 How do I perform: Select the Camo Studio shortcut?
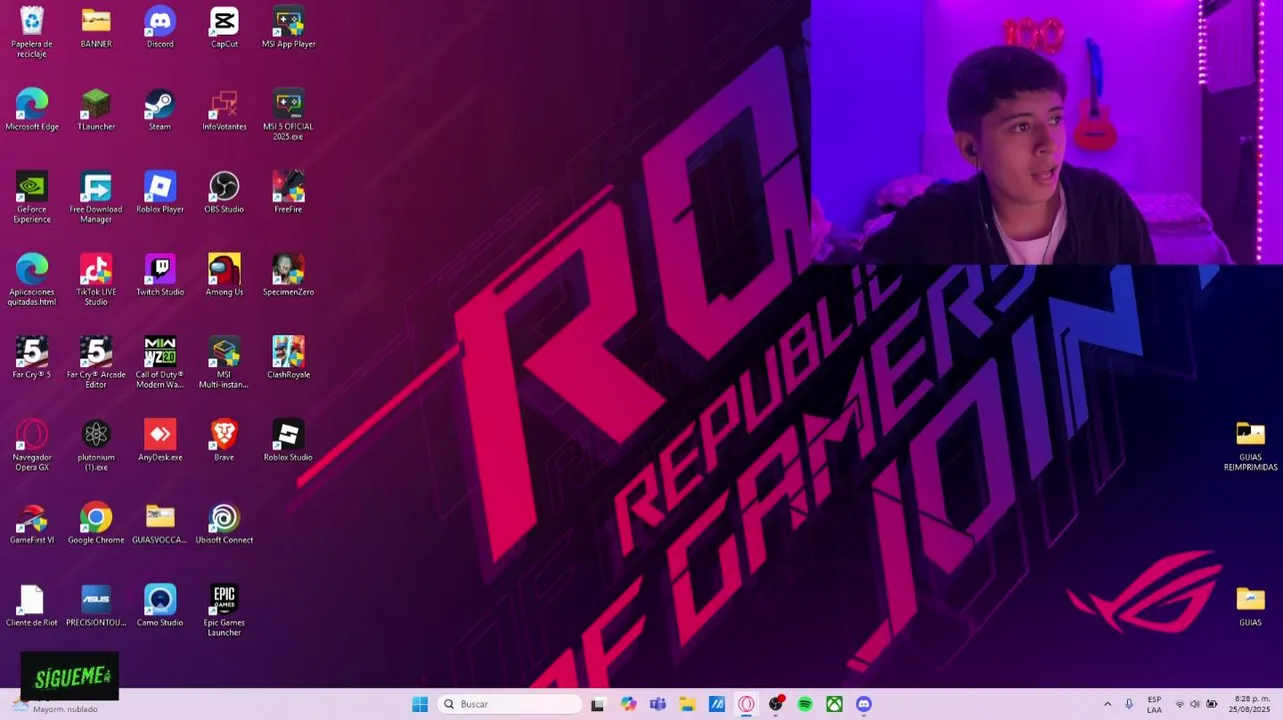(160, 606)
